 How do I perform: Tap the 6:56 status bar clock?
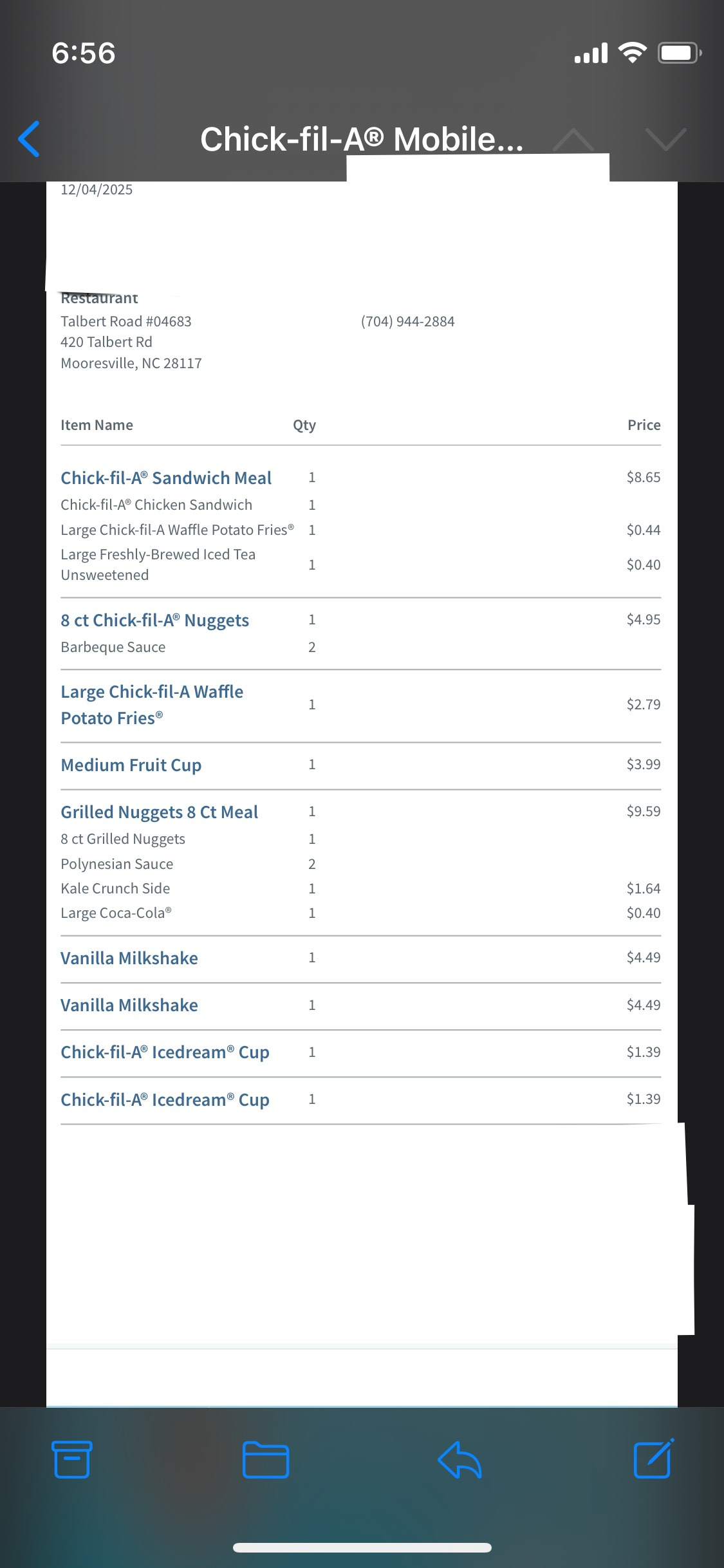[x=84, y=53]
